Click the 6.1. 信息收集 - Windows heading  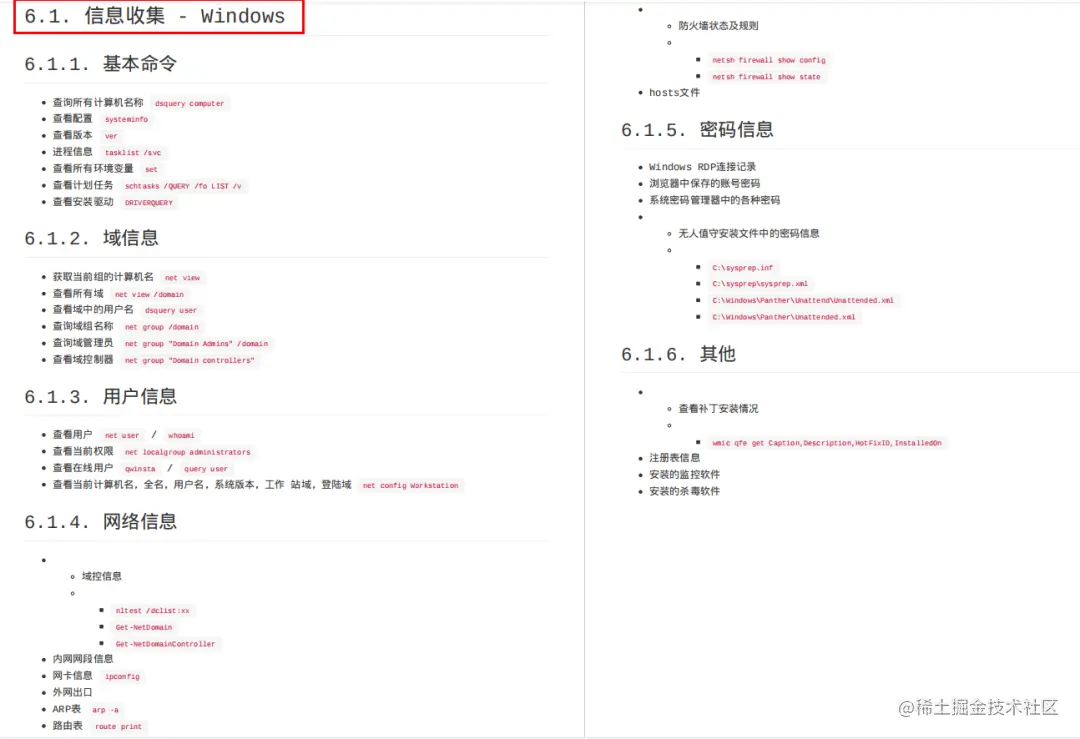tap(155, 16)
